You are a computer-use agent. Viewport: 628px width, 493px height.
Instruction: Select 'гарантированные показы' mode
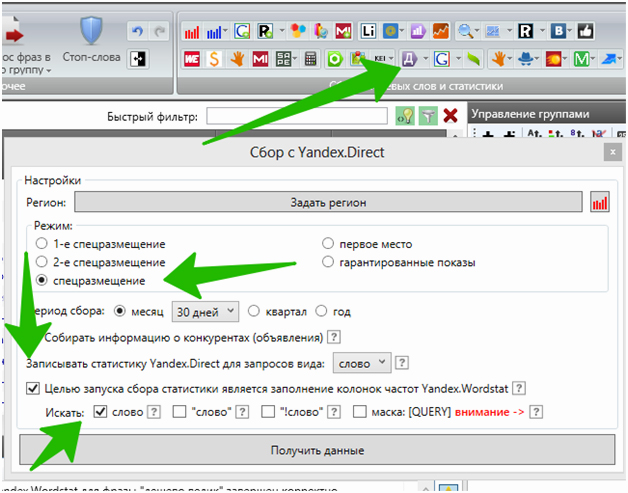pyautogui.click(x=328, y=262)
